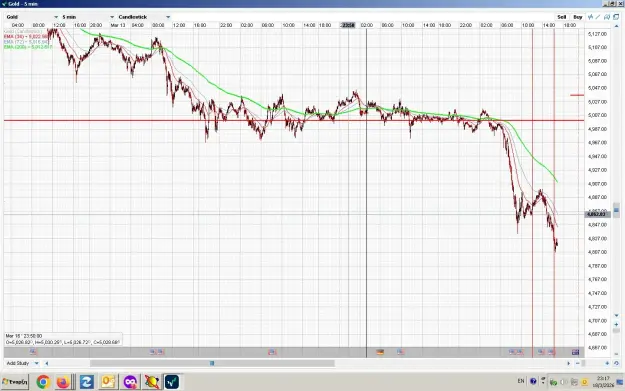Click the horizontal scrollbar thumb handle

click(x=212, y=363)
